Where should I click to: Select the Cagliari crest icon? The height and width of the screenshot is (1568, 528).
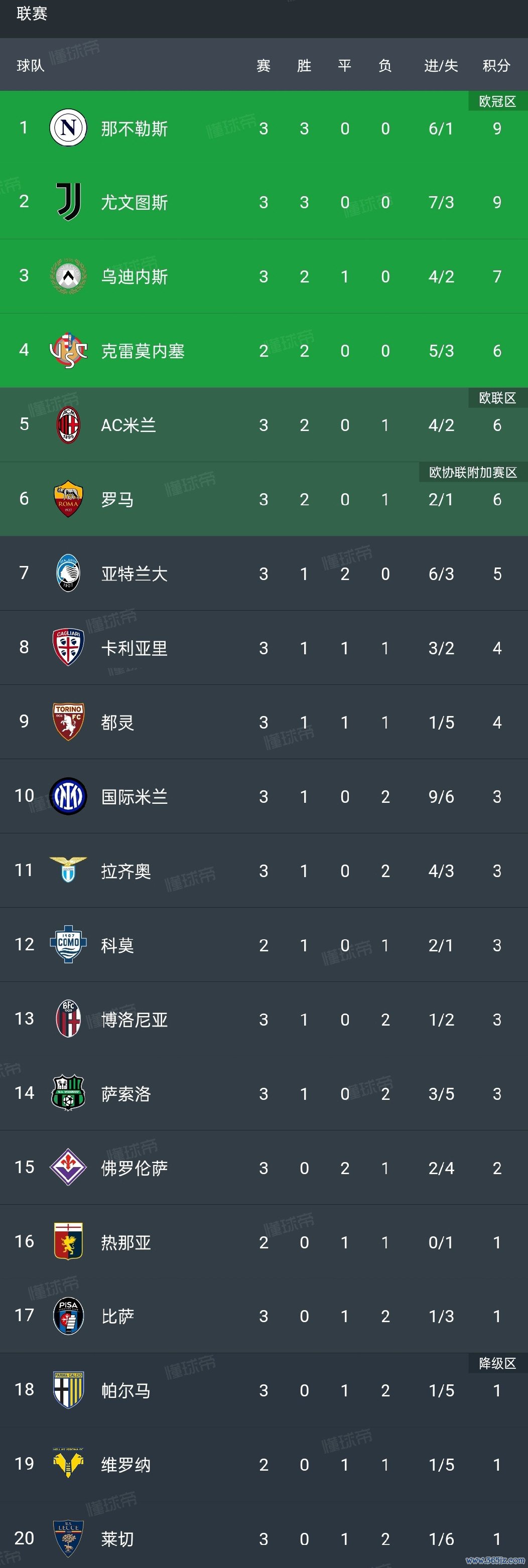68,648
